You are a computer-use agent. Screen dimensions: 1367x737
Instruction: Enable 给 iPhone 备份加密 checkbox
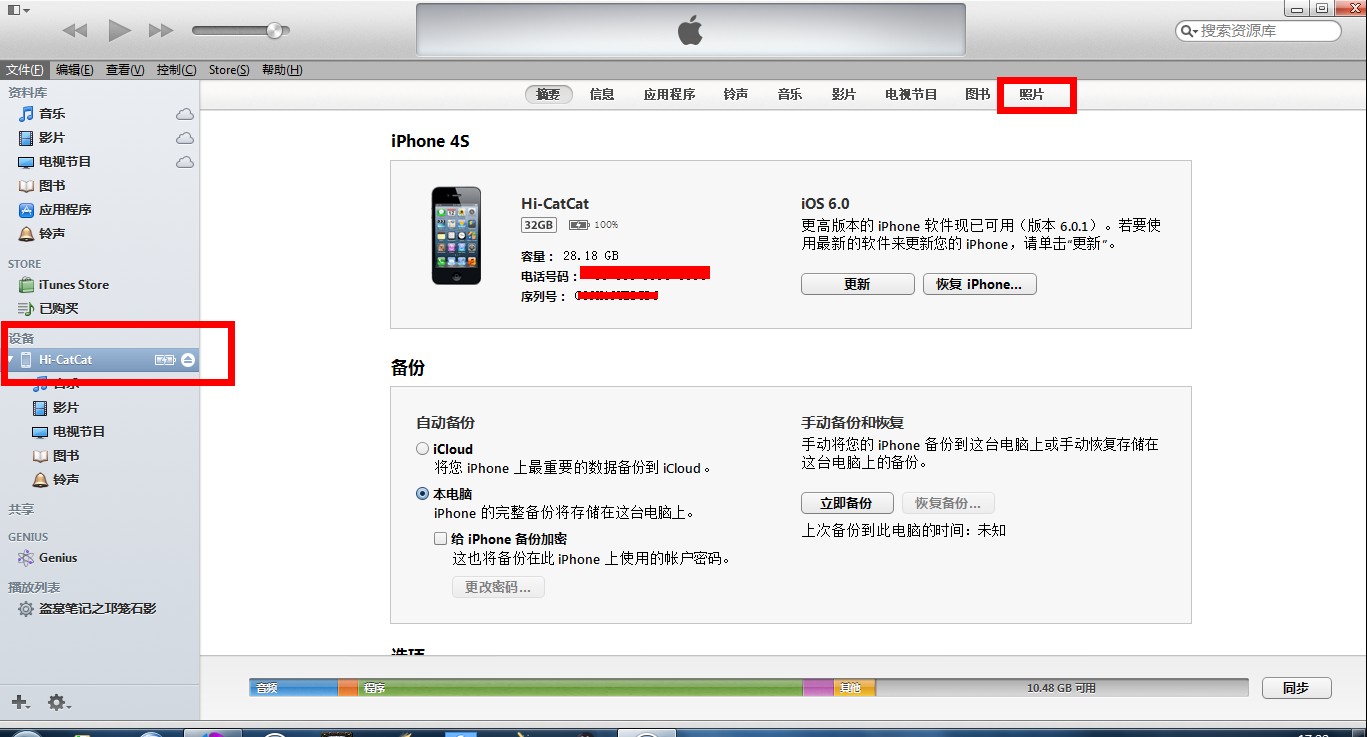tap(440, 538)
